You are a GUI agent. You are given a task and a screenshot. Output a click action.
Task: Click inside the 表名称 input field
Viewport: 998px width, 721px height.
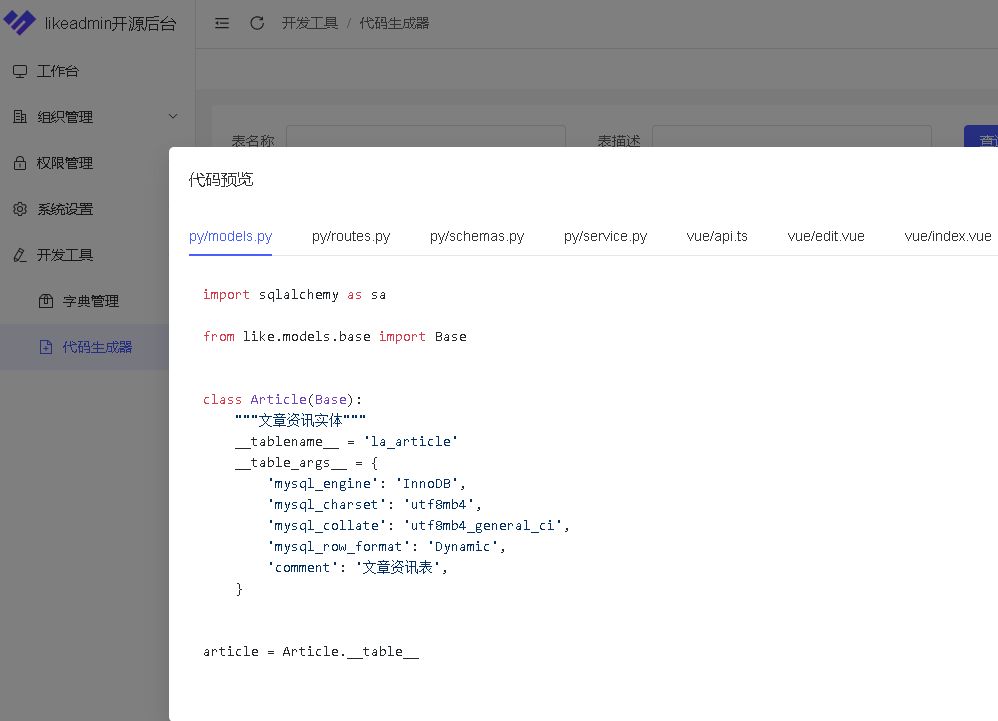click(425, 139)
